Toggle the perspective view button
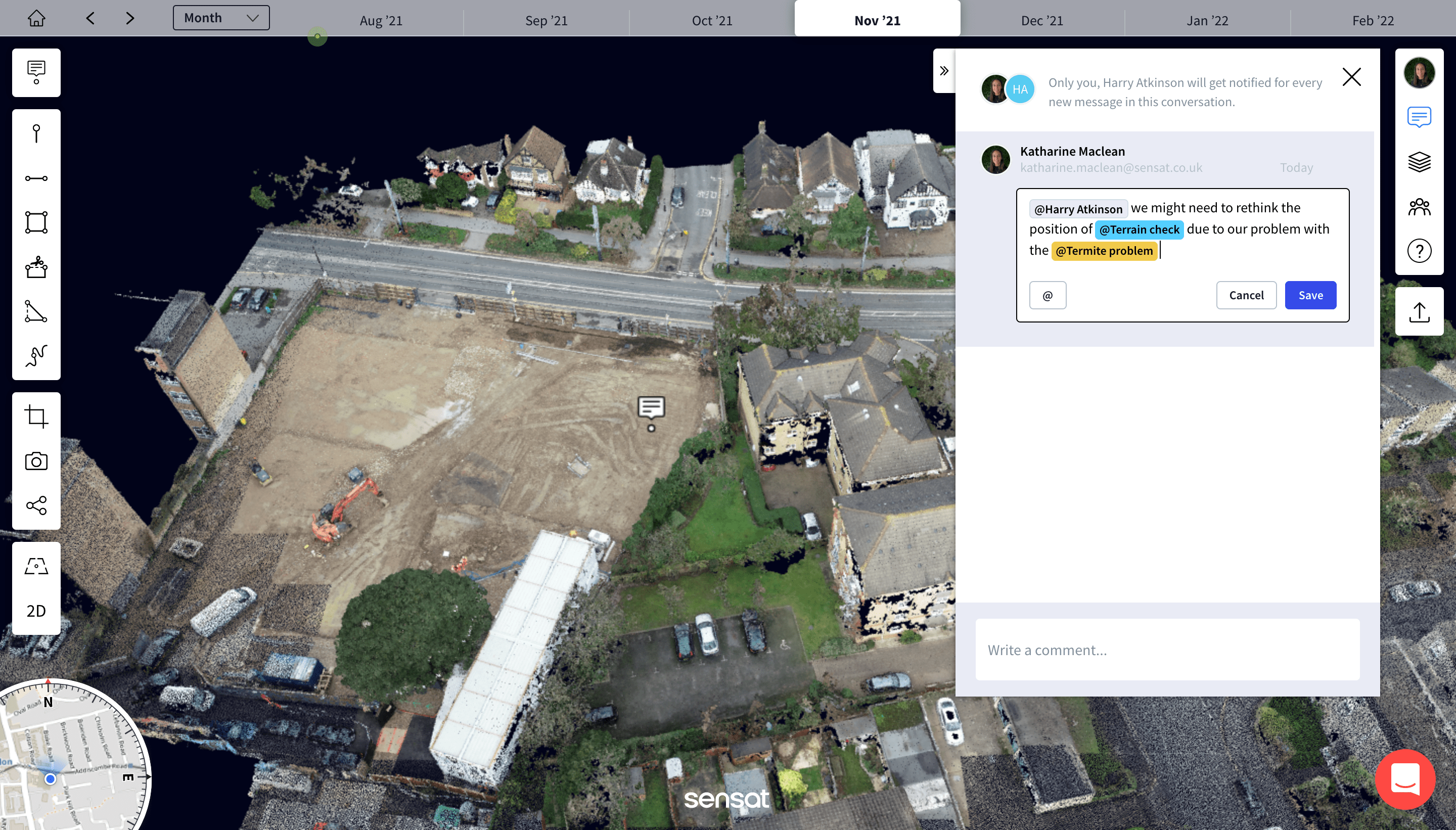The image size is (1456, 830). pyautogui.click(x=36, y=566)
